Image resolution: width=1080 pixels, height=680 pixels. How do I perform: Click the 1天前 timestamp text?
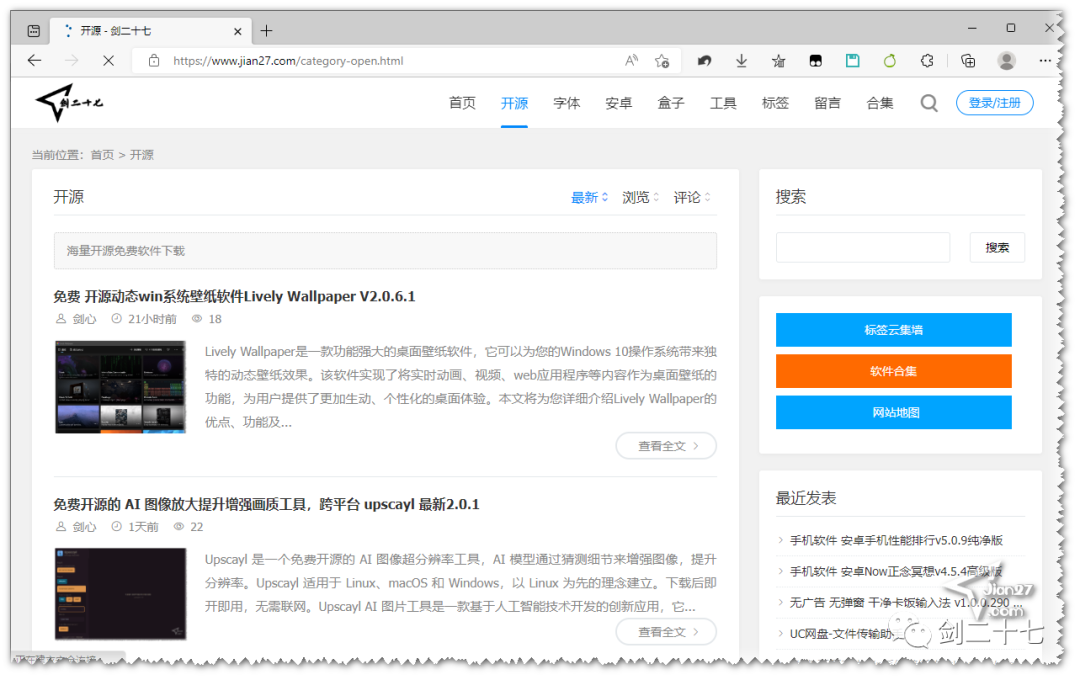pyautogui.click(x=143, y=527)
